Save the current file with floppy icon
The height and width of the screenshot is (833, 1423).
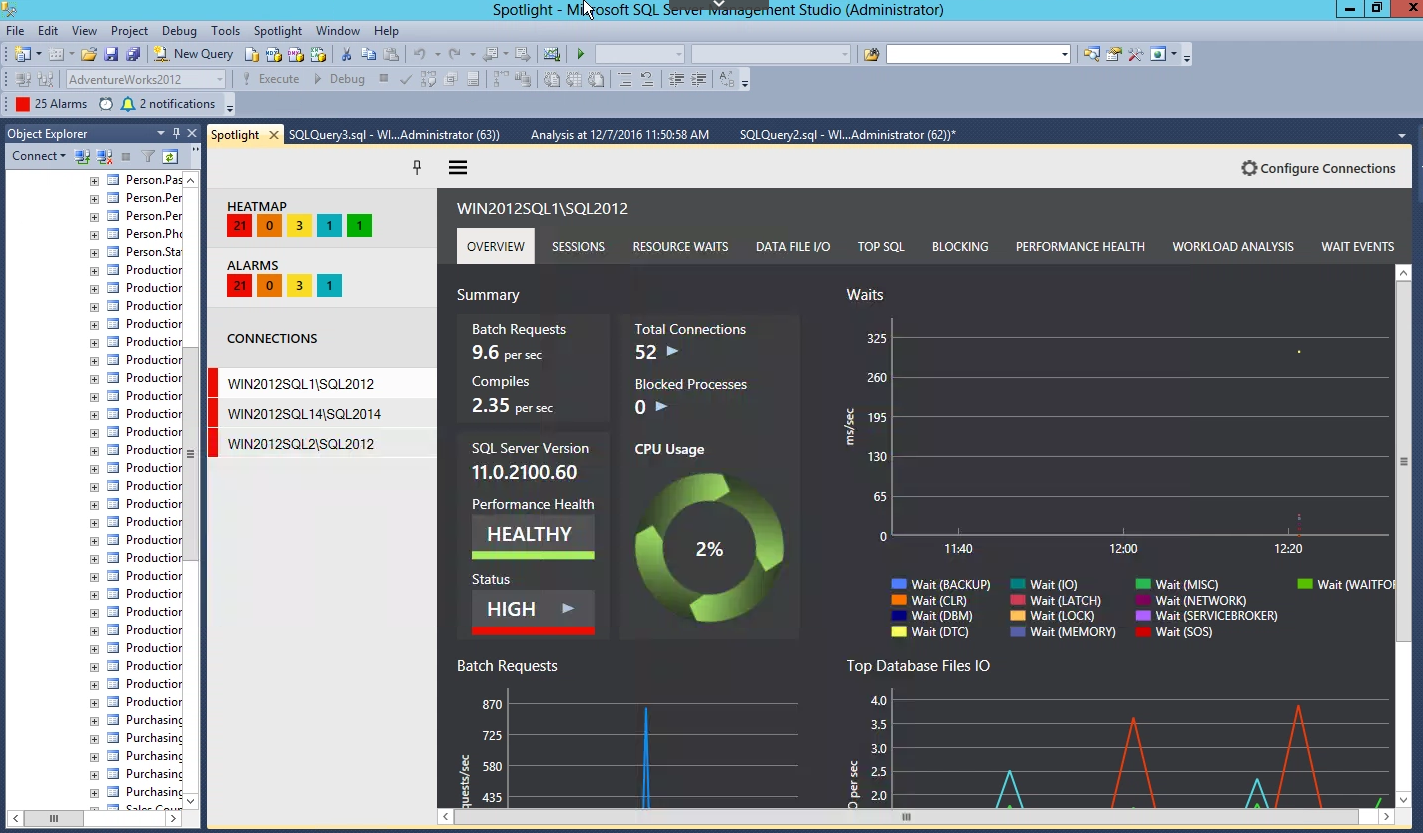click(x=110, y=54)
